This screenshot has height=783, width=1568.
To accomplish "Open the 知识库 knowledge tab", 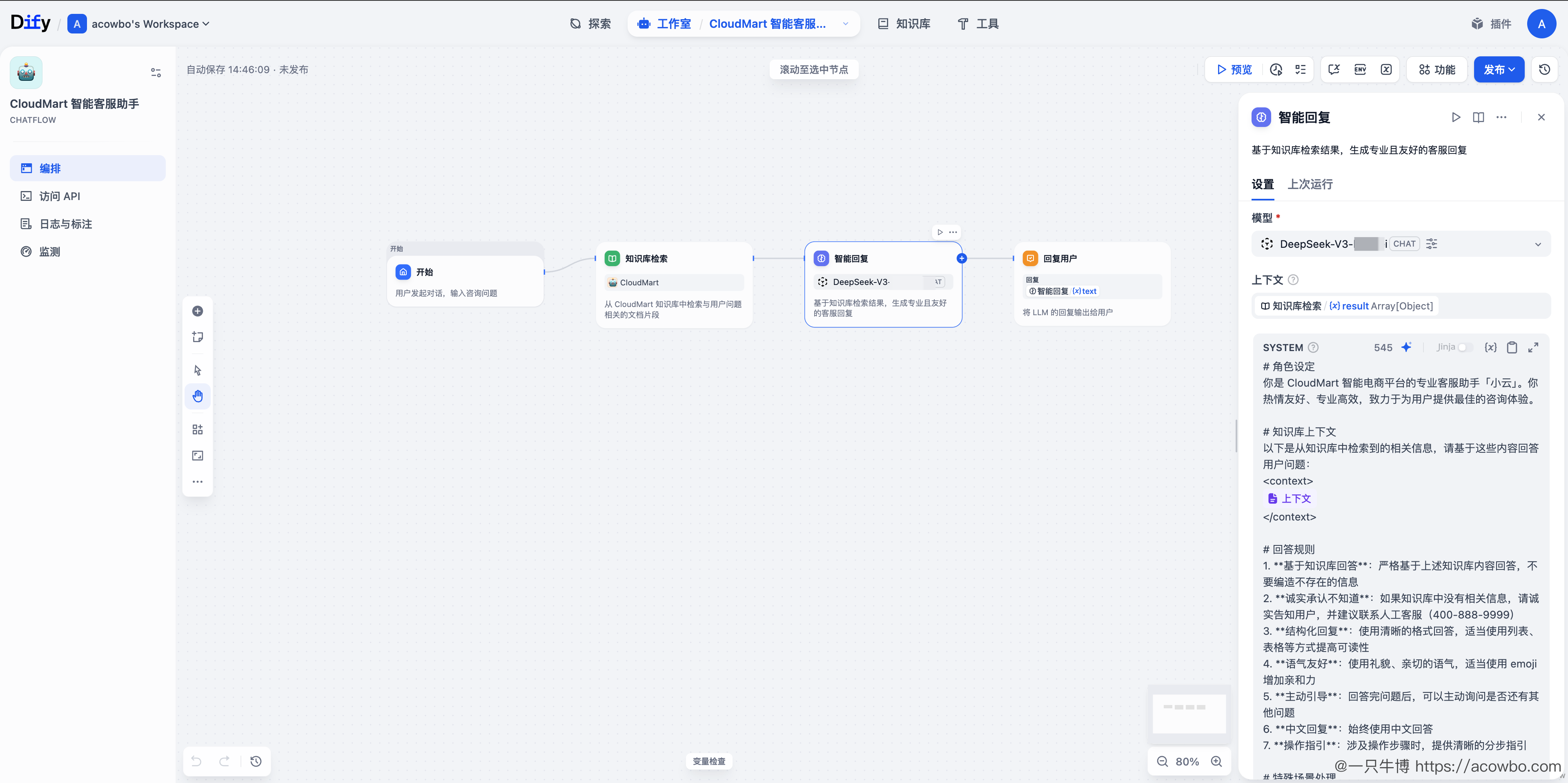I will 903,24.
